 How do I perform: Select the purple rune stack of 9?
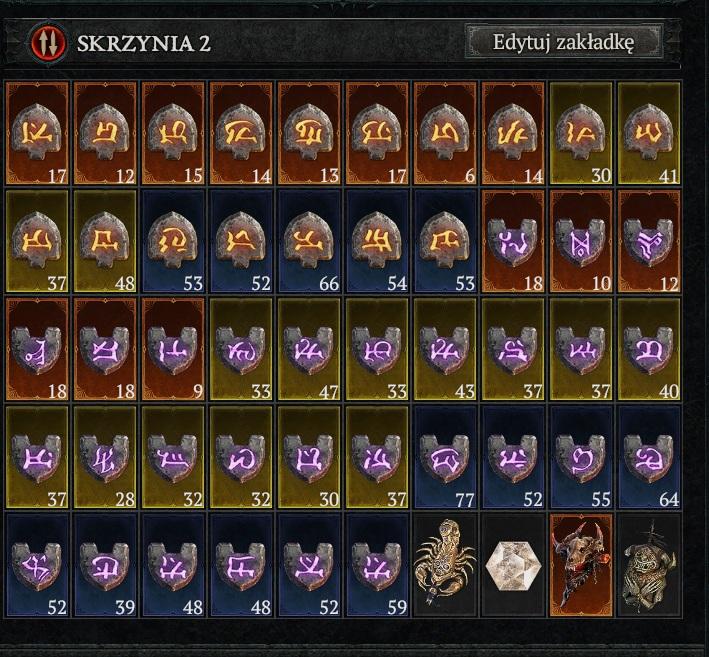click(173, 349)
